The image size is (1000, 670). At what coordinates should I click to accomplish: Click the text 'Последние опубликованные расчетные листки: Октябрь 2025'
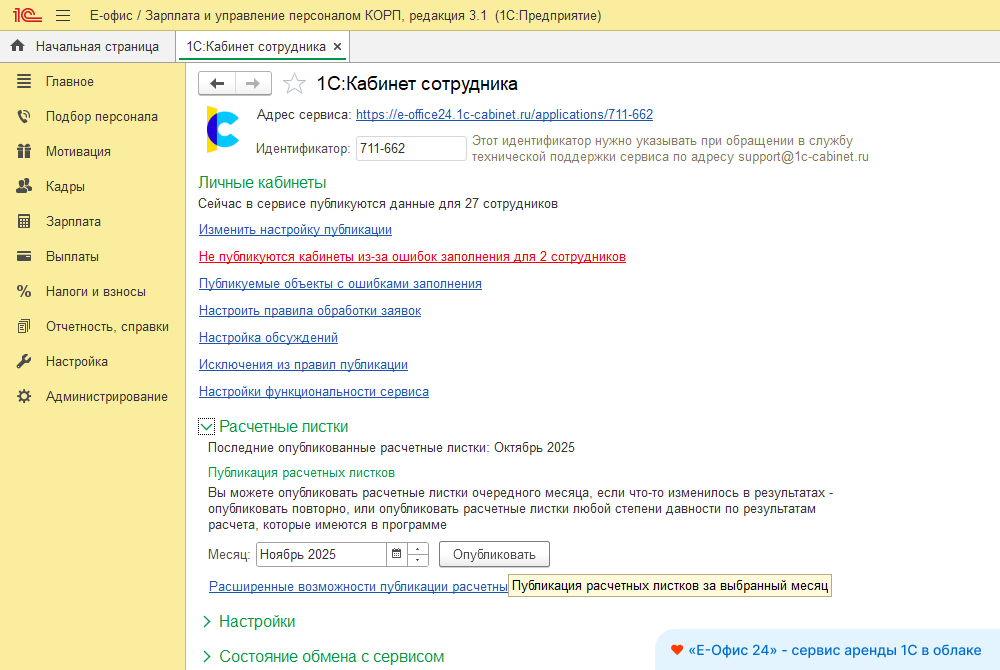(391, 448)
